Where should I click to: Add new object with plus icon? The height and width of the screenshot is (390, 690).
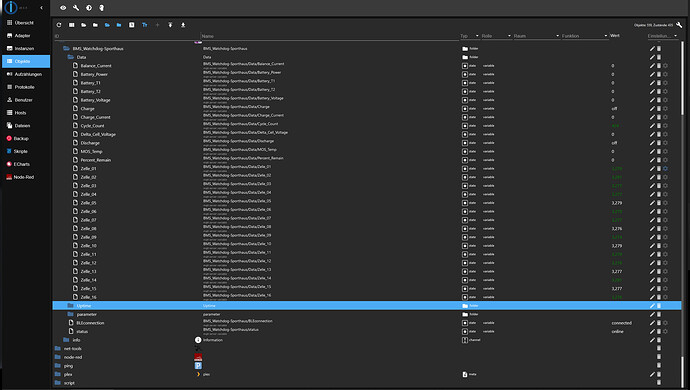[x=157, y=25]
